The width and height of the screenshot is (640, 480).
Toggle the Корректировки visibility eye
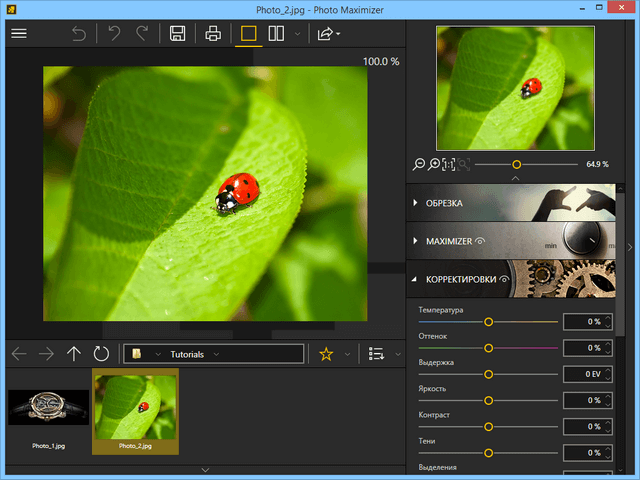[505, 279]
